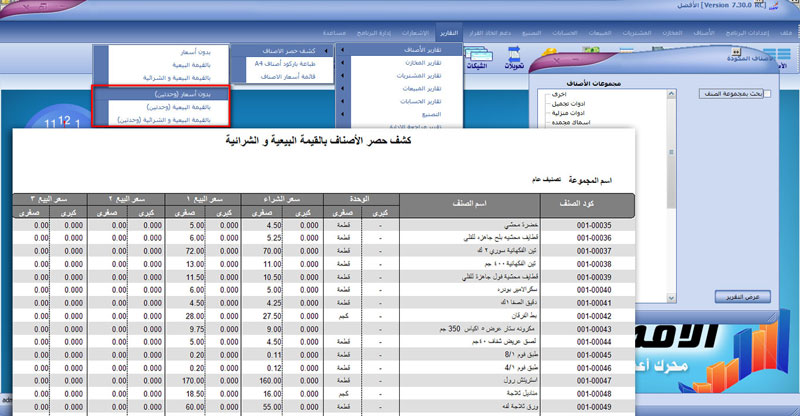Image resolution: width=800 pixels, height=416 pixels.
Task: Tick the بحث بمجموعة الصنف checkbox
Action: click(767, 94)
